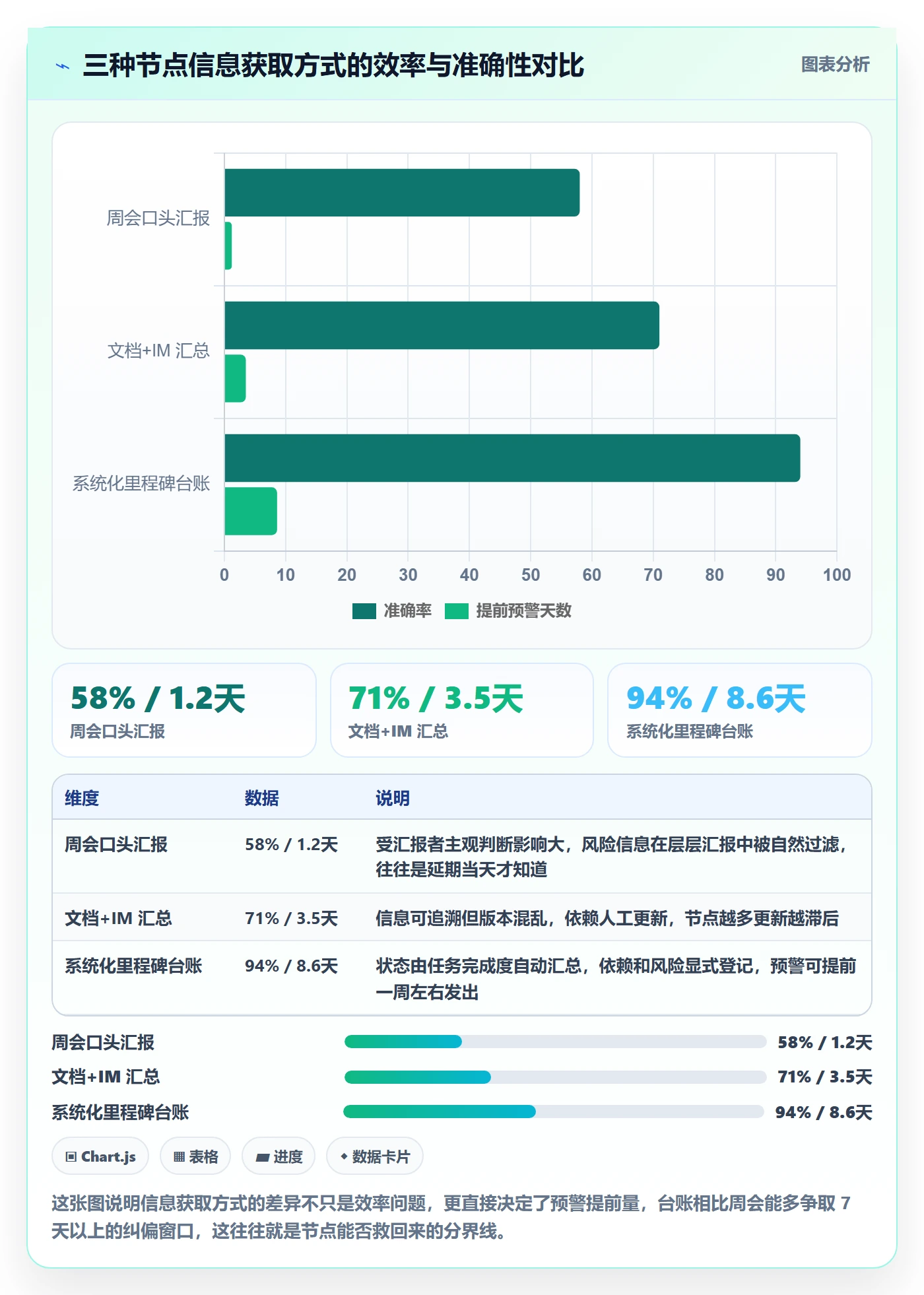Open the 94% / 8.6天 data card
Viewport: 924px width, 1295px height.
[740, 710]
